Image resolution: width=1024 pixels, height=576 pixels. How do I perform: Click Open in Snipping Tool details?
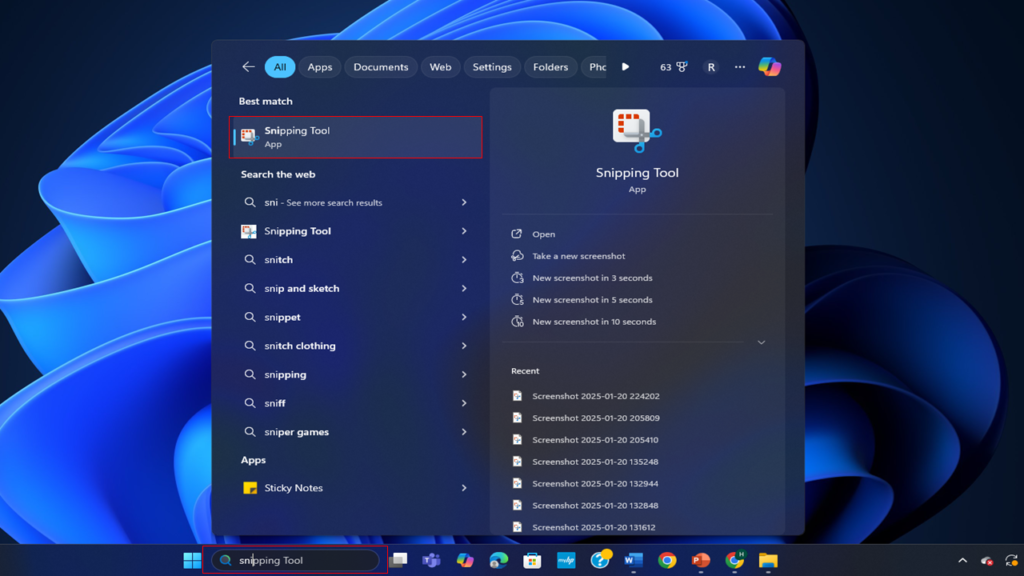click(x=543, y=234)
